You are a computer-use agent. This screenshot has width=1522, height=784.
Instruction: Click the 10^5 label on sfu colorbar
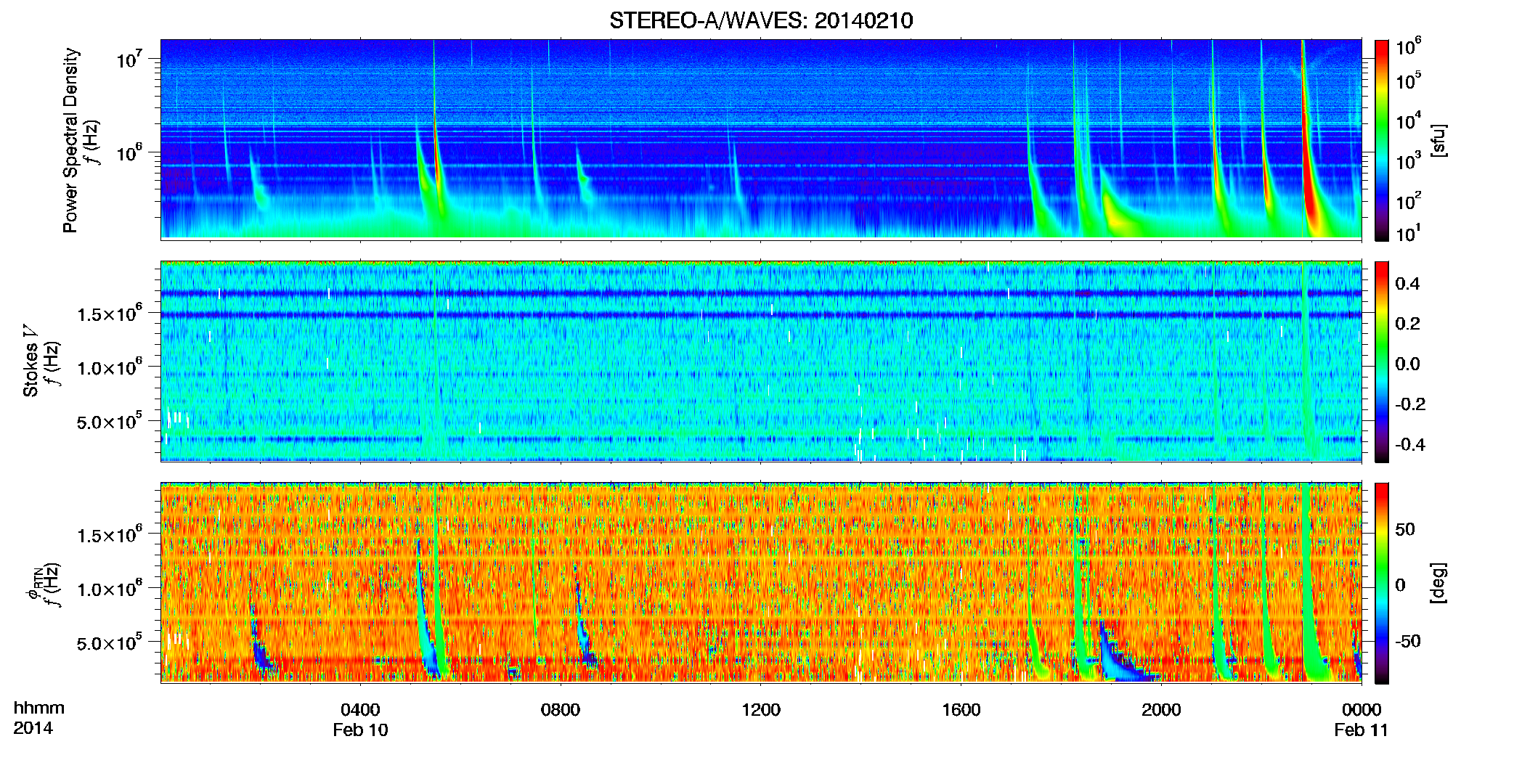pyautogui.click(x=1408, y=81)
